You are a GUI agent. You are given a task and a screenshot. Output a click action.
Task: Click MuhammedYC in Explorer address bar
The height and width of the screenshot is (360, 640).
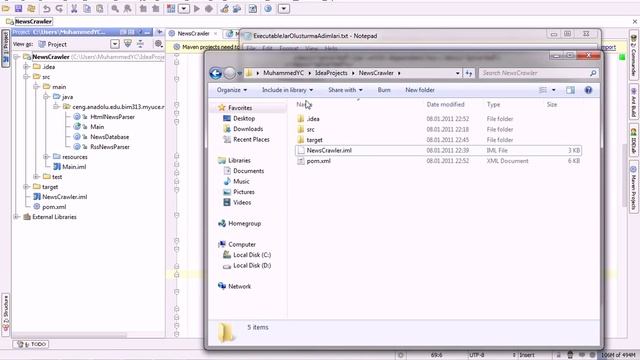(283, 73)
